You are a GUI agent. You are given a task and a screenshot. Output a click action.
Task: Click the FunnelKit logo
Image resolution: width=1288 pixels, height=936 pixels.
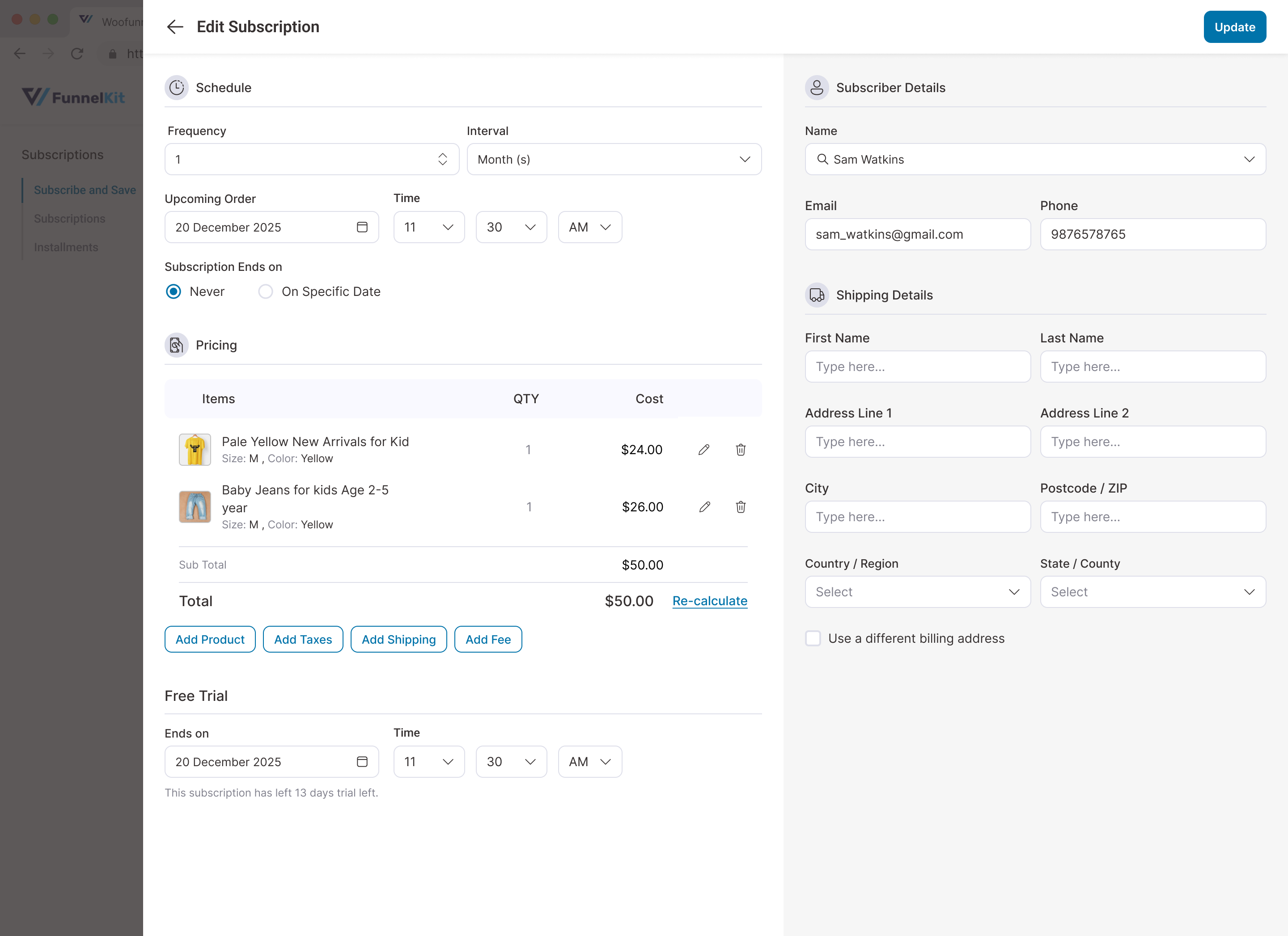point(73,97)
